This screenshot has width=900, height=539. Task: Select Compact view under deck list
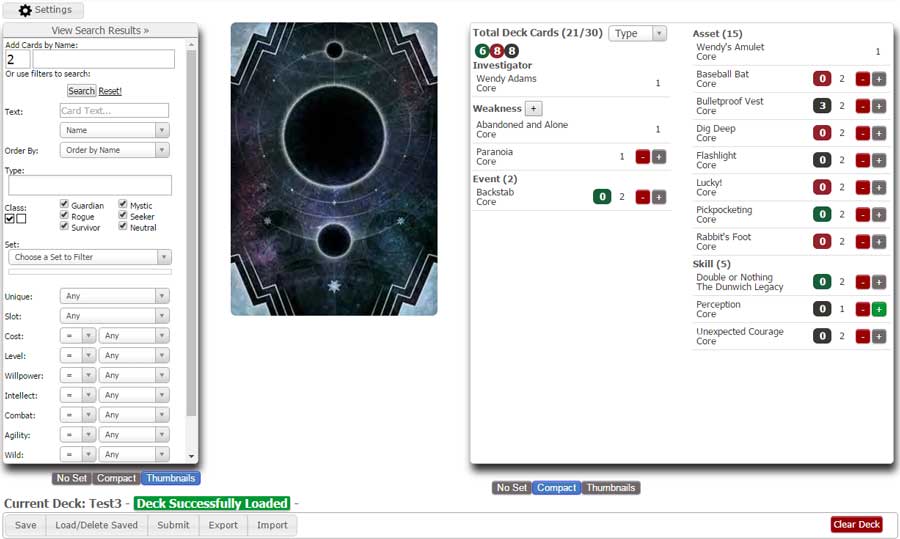pyautogui.click(x=557, y=488)
